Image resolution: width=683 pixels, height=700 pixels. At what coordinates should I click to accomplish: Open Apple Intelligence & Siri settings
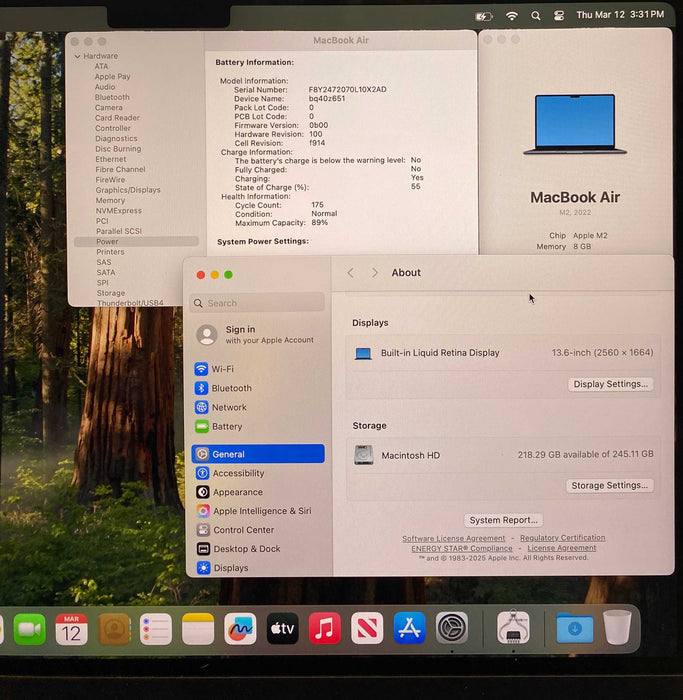click(258, 511)
